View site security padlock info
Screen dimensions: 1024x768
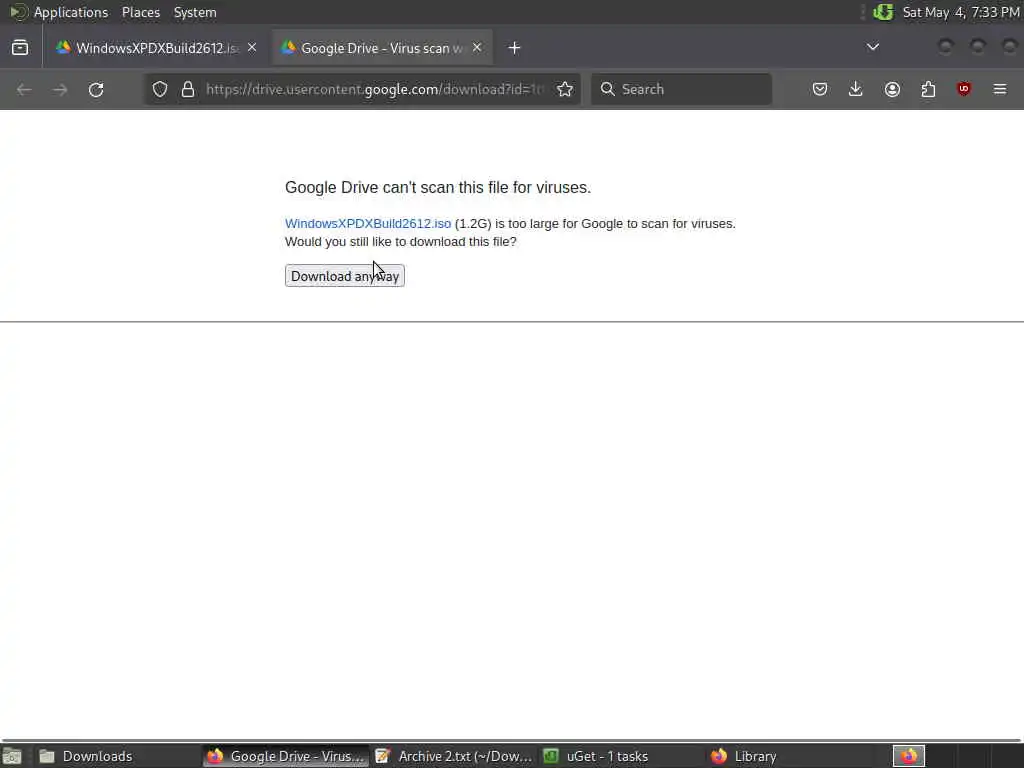(x=188, y=89)
